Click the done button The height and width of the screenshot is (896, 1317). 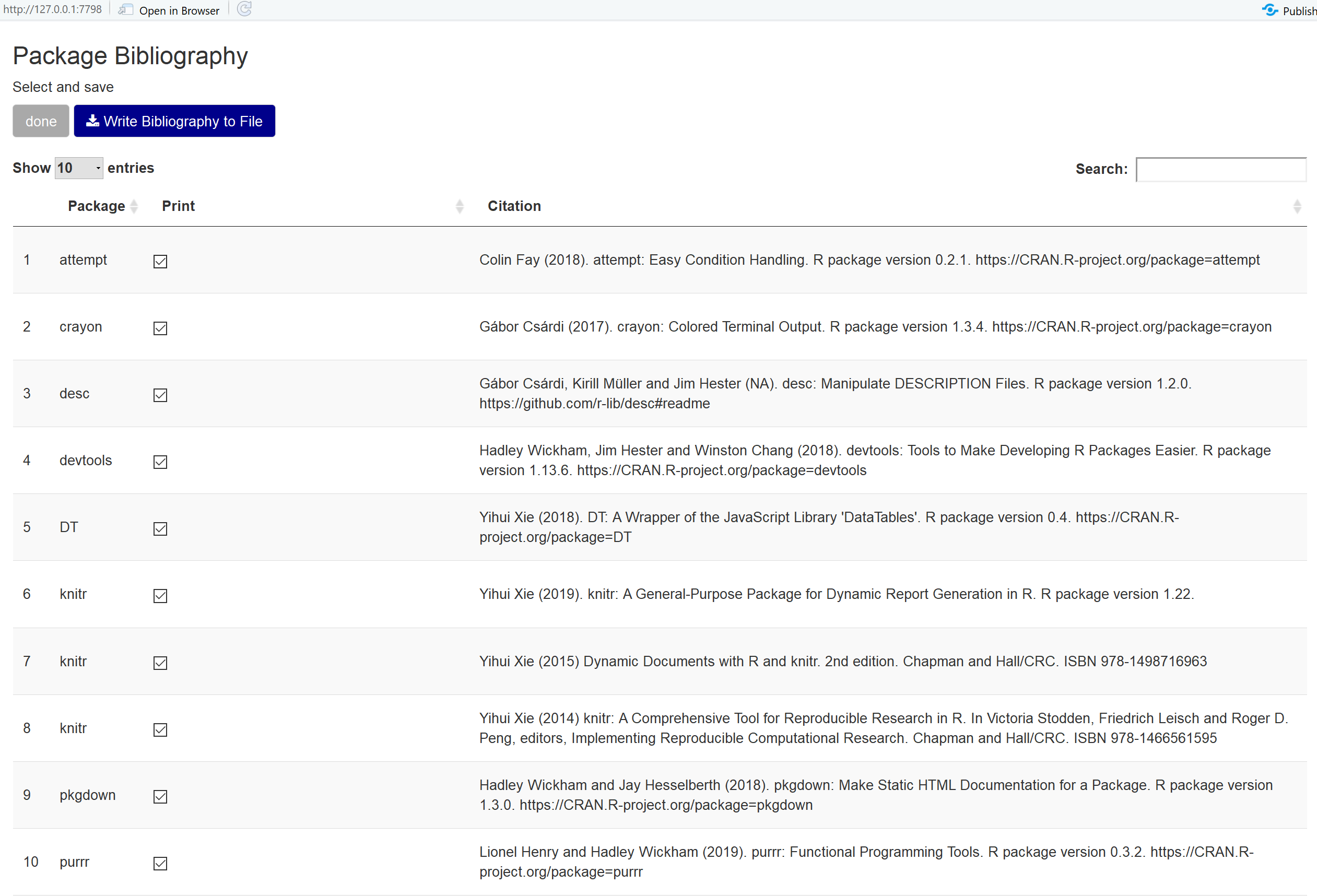click(41, 121)
